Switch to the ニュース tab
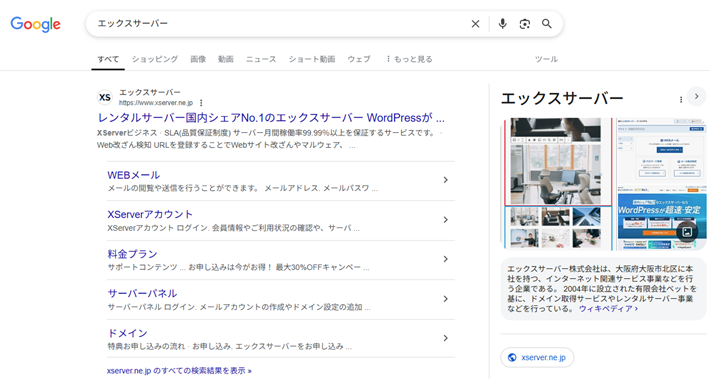710x379 pixels. click(x=261, y=59)
